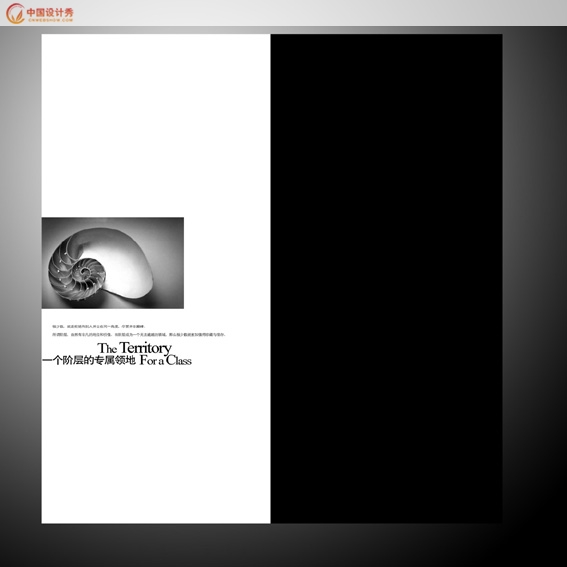Select the nautilus shell photo
The width and height of the screenshot is (567, 567).
(113, 263)
